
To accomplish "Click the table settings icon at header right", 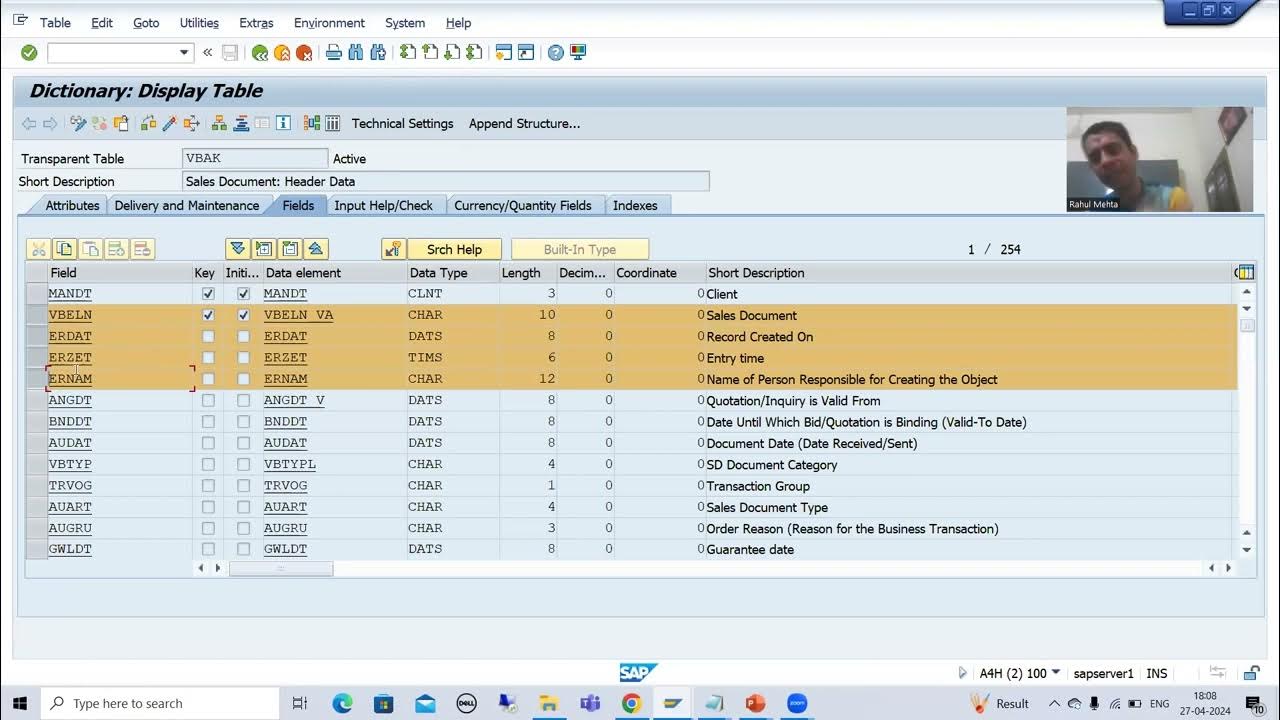I will pos(1245,272).
